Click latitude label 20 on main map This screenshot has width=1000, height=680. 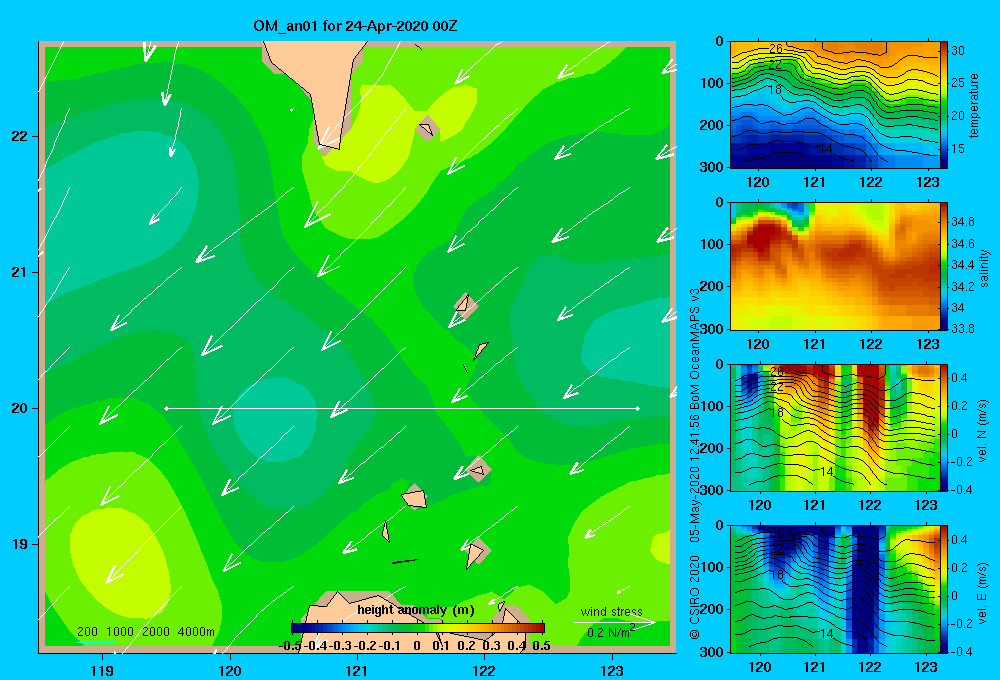tap(19, 408)
